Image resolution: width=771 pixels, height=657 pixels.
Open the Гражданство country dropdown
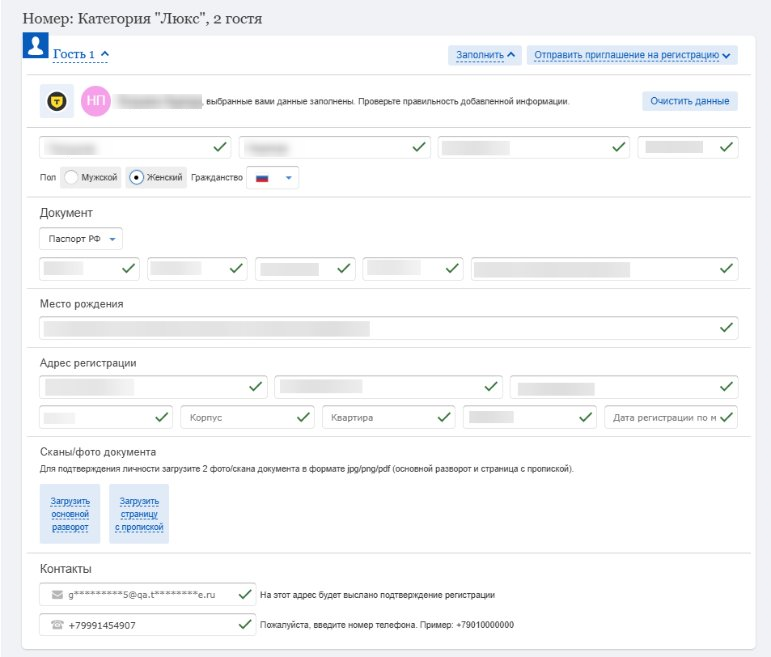click(x=288, y=178)
